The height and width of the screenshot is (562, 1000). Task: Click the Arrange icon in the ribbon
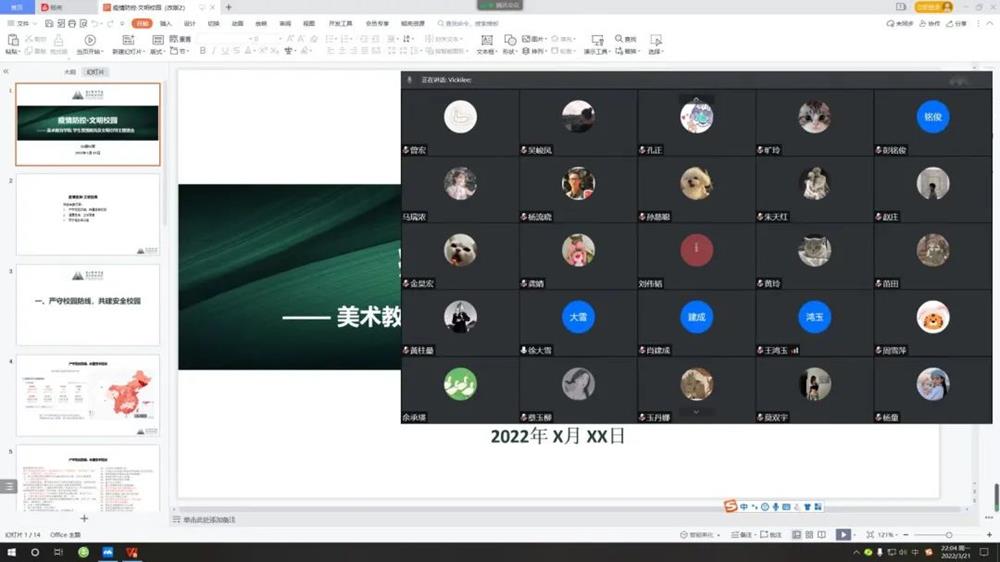click(526, 51)
